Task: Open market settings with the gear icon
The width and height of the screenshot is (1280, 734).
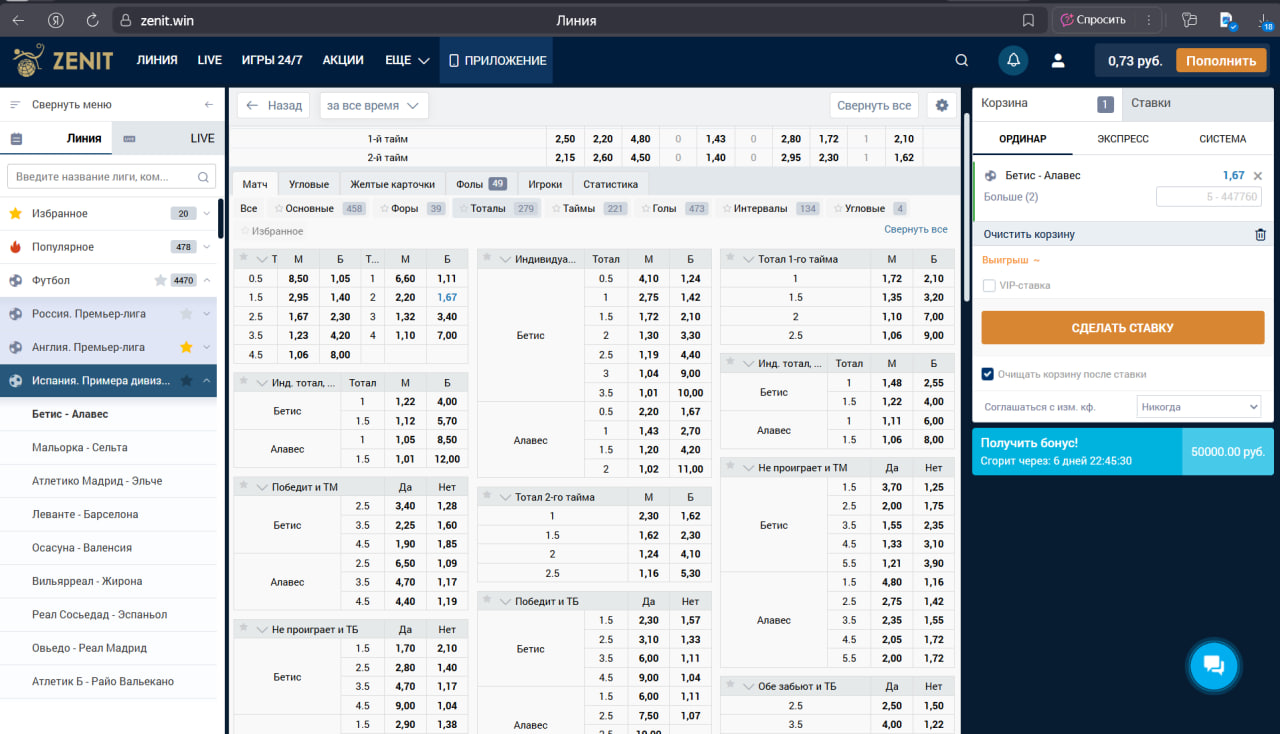Action: pos(940,105)
